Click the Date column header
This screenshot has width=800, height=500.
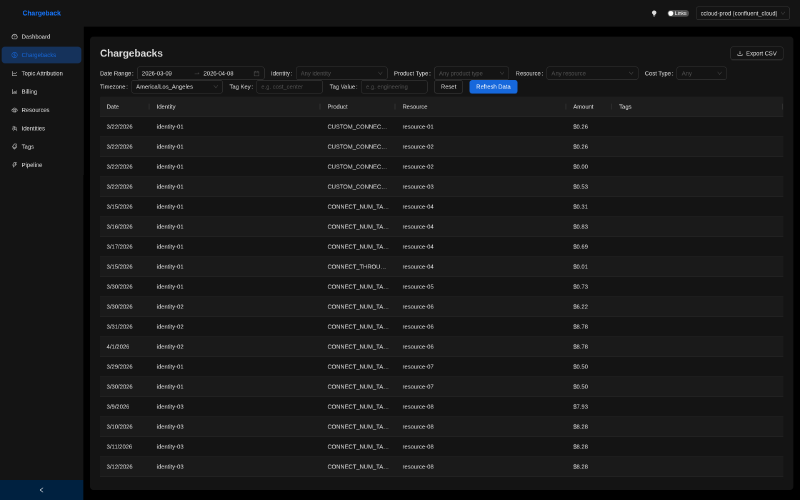(125, 107)
